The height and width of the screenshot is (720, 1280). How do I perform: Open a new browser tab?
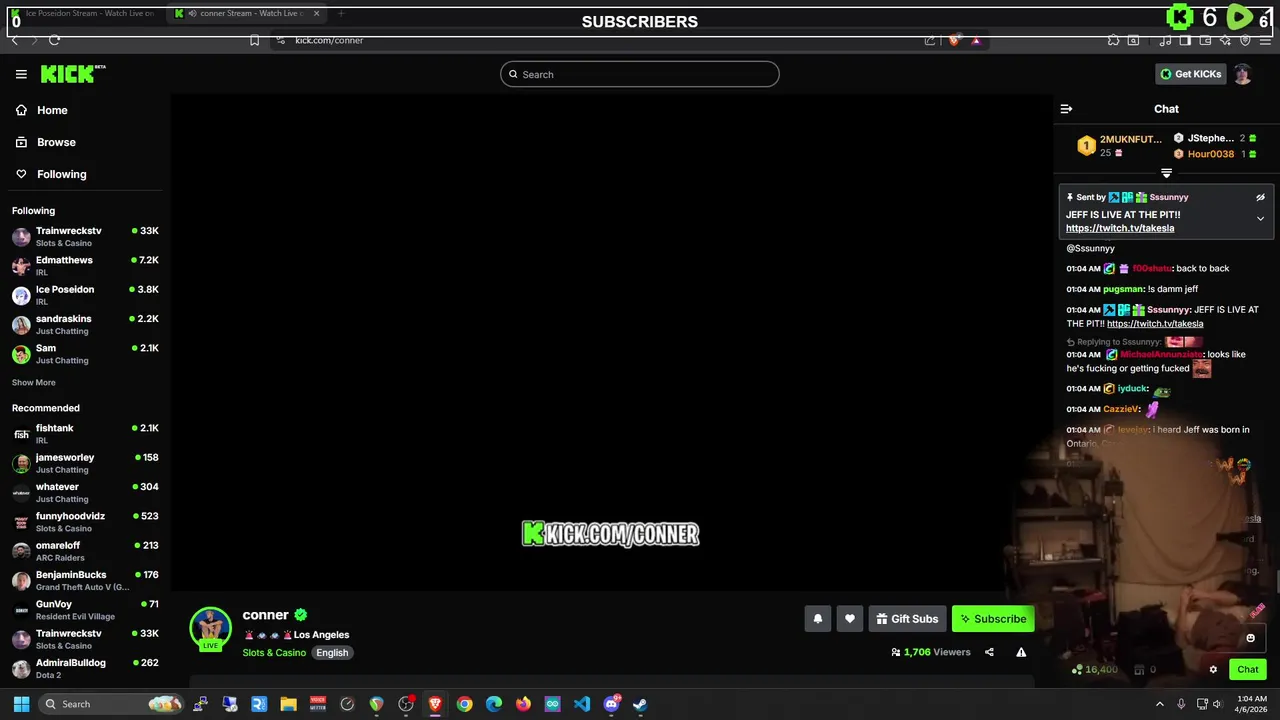[x=341, y=13]
